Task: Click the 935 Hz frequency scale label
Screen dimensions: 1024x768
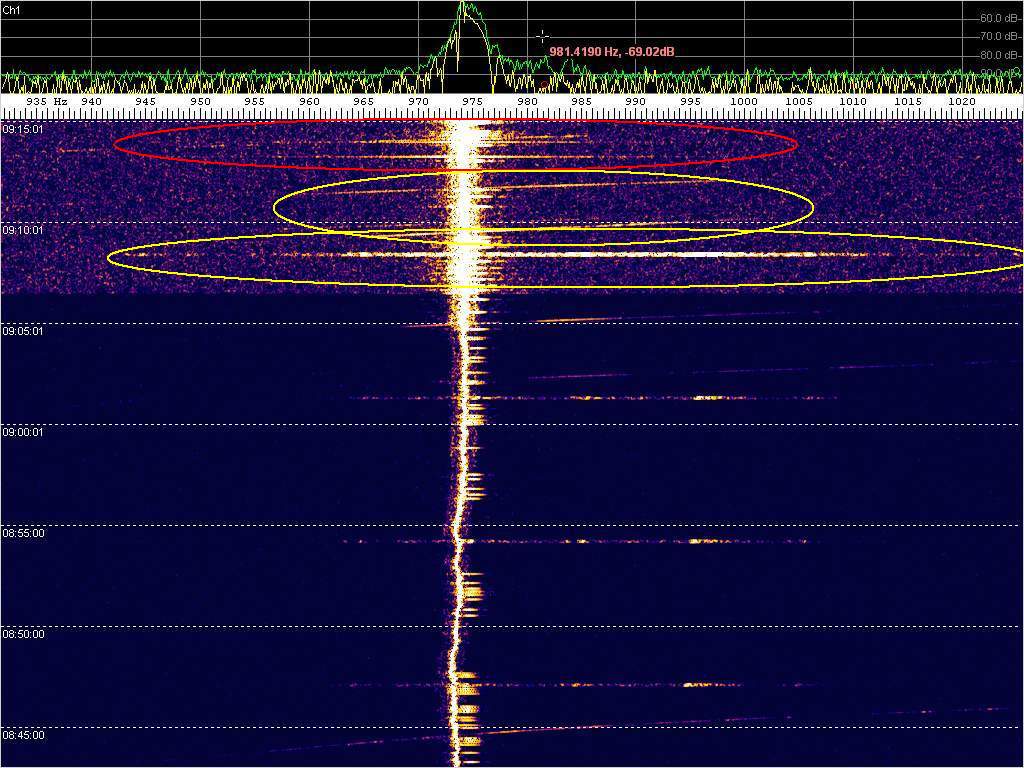Action: point(46,102)
